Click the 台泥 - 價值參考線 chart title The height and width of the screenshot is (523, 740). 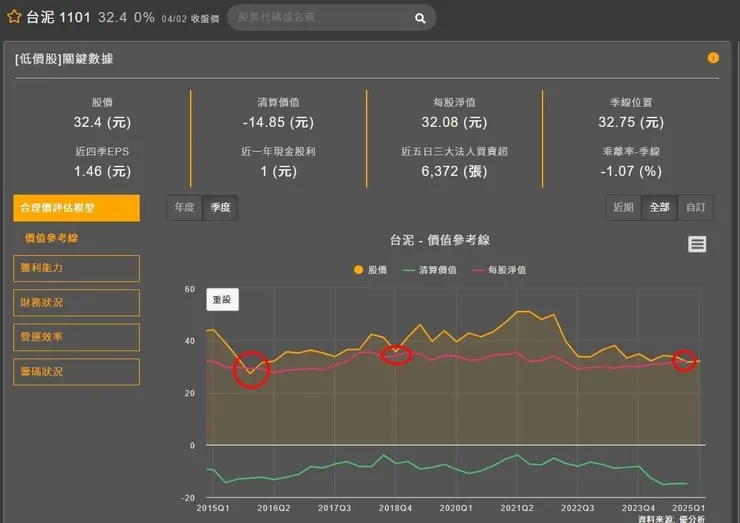click(x=440, y=240)
